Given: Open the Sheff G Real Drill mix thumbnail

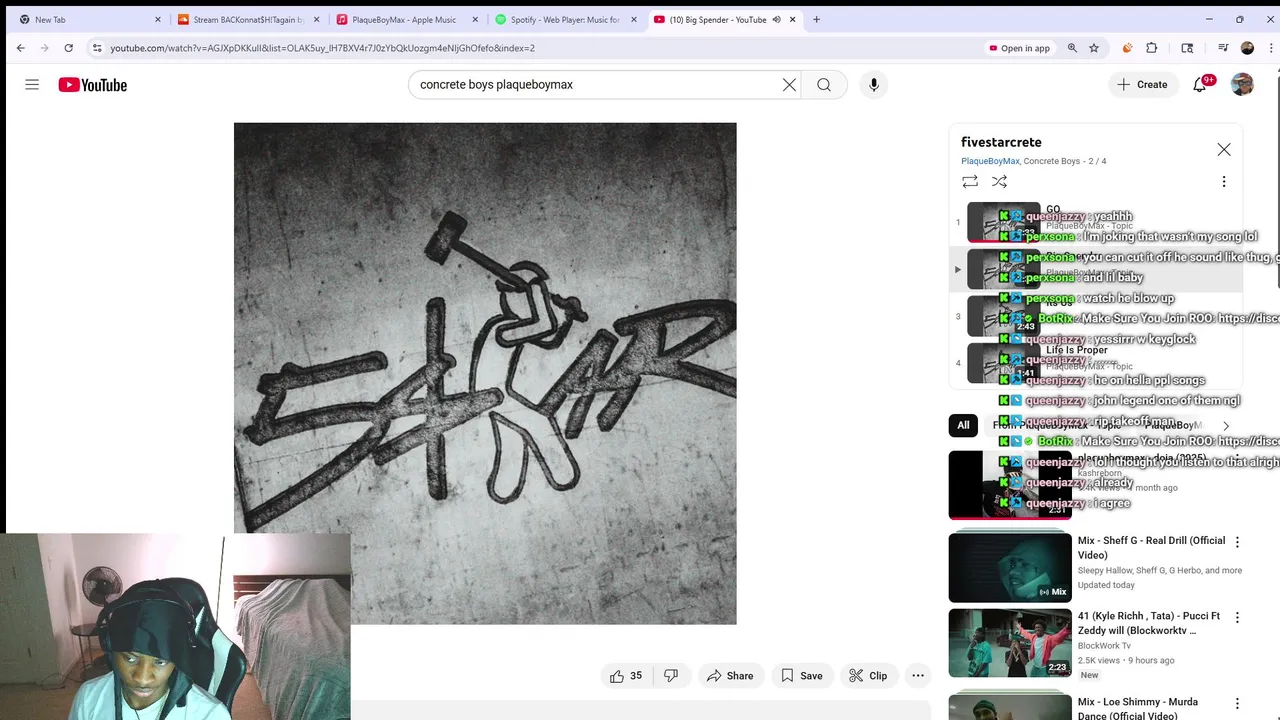Looking at the screenshot, I should tap(1010, 567).
